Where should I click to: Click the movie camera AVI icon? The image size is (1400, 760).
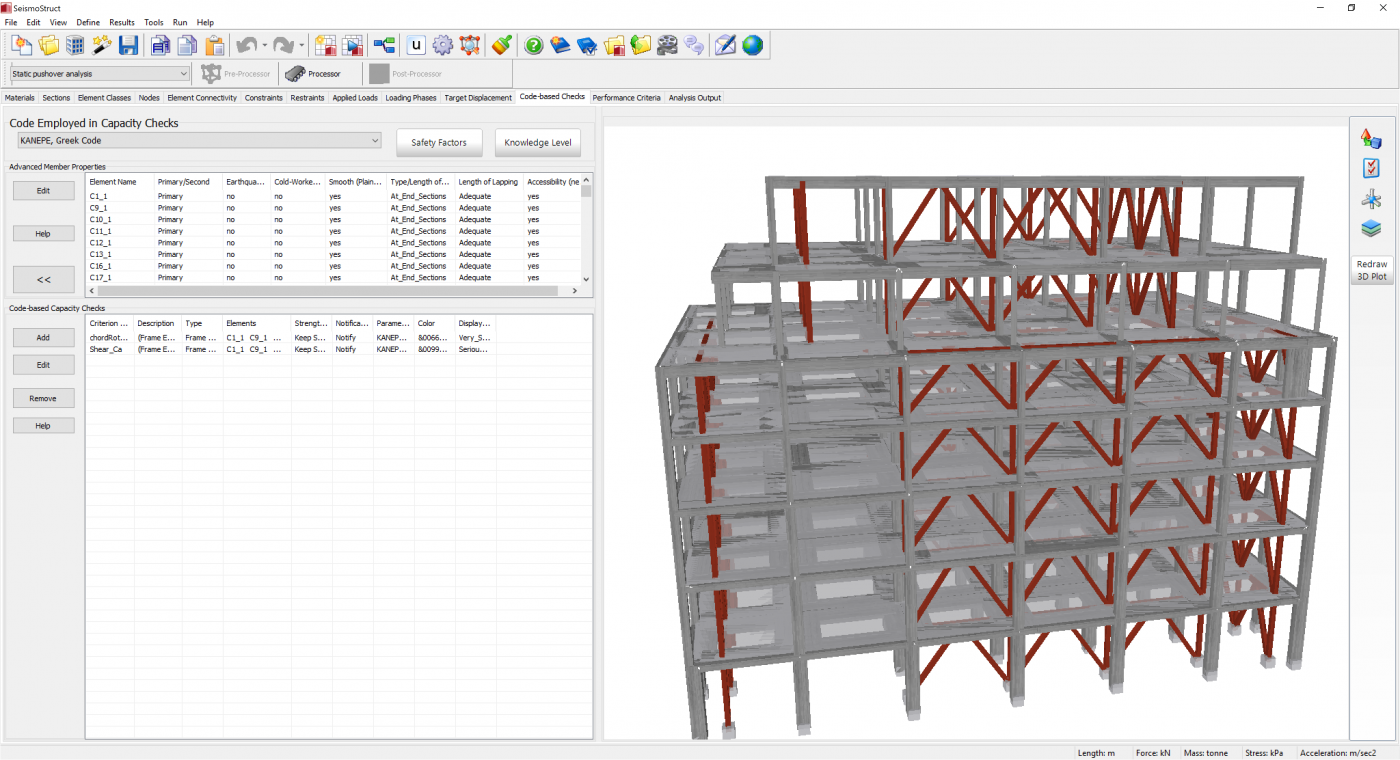(667, 45)
